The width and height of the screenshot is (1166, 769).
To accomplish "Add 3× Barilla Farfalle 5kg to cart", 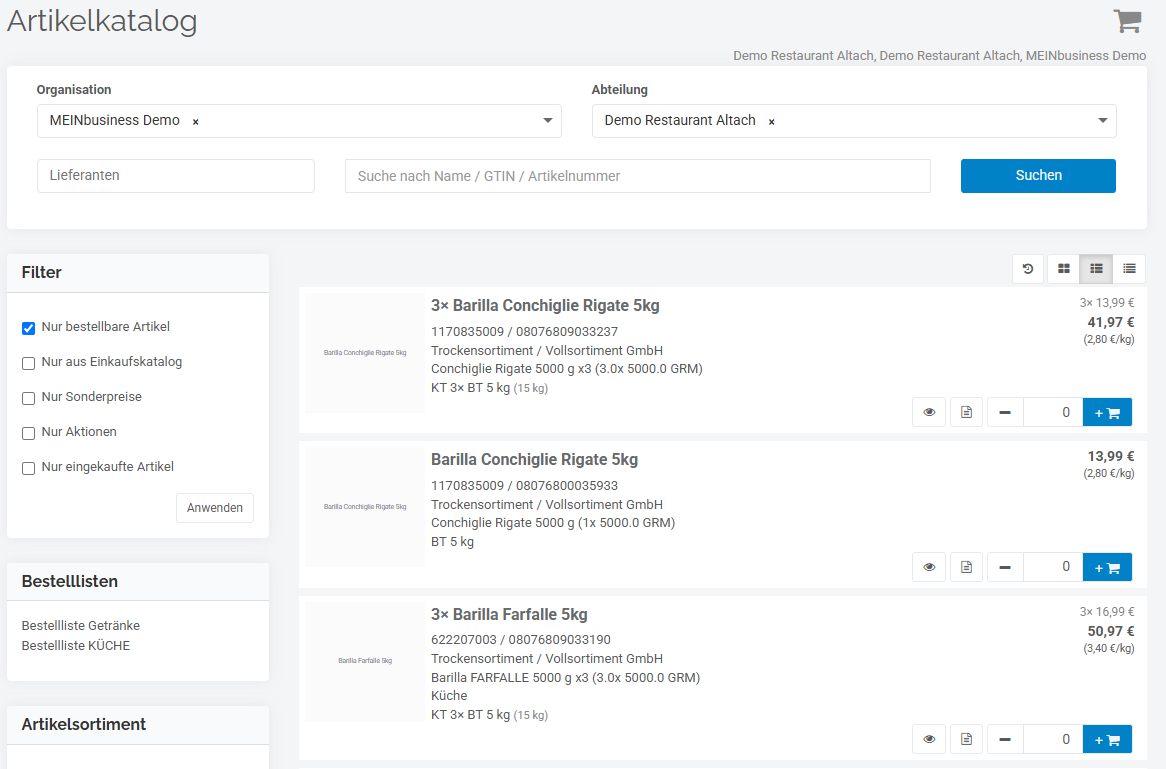I will [x=1107, y=739].
